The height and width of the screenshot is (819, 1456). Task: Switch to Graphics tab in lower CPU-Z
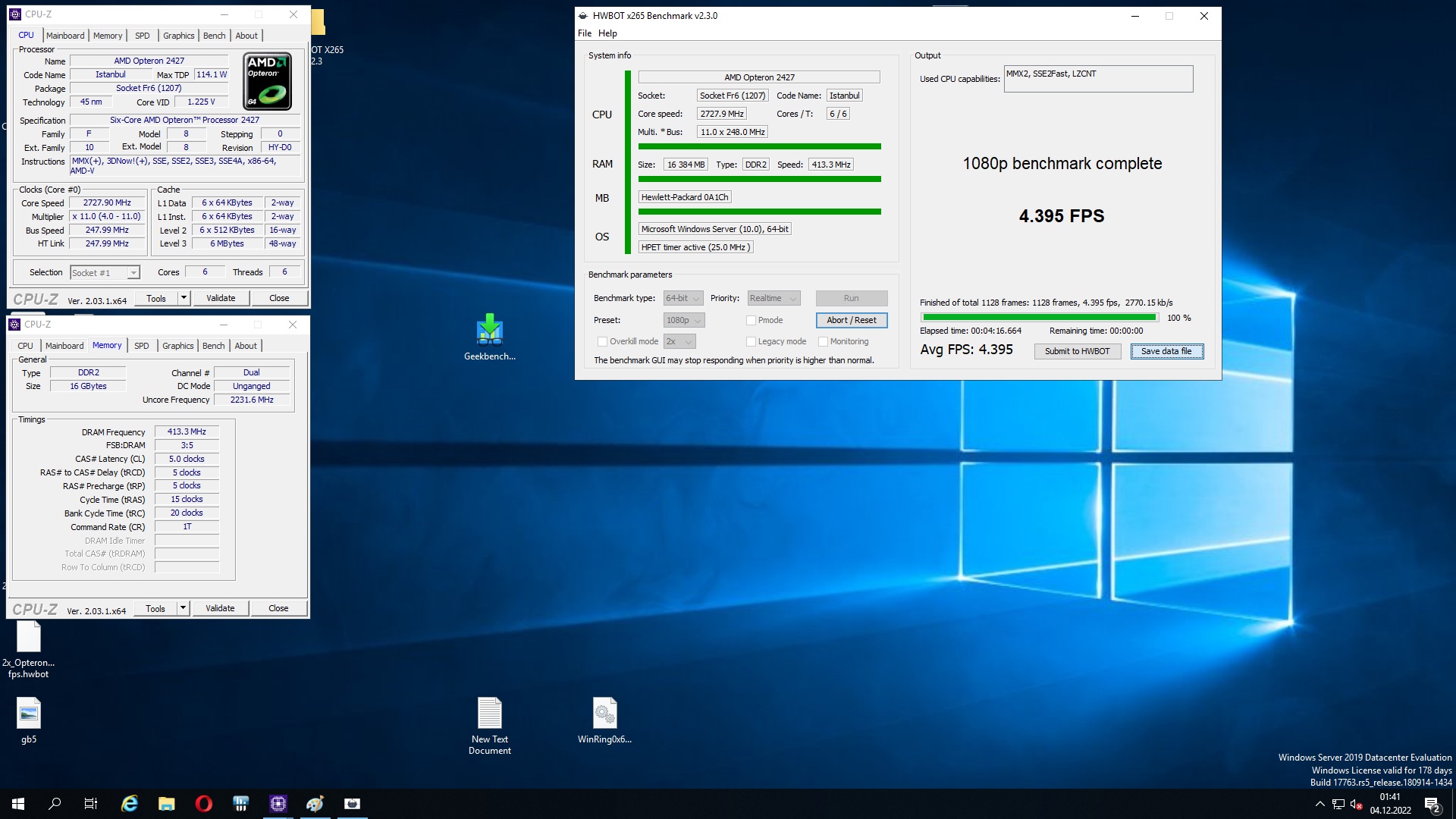tap(178, 346)
